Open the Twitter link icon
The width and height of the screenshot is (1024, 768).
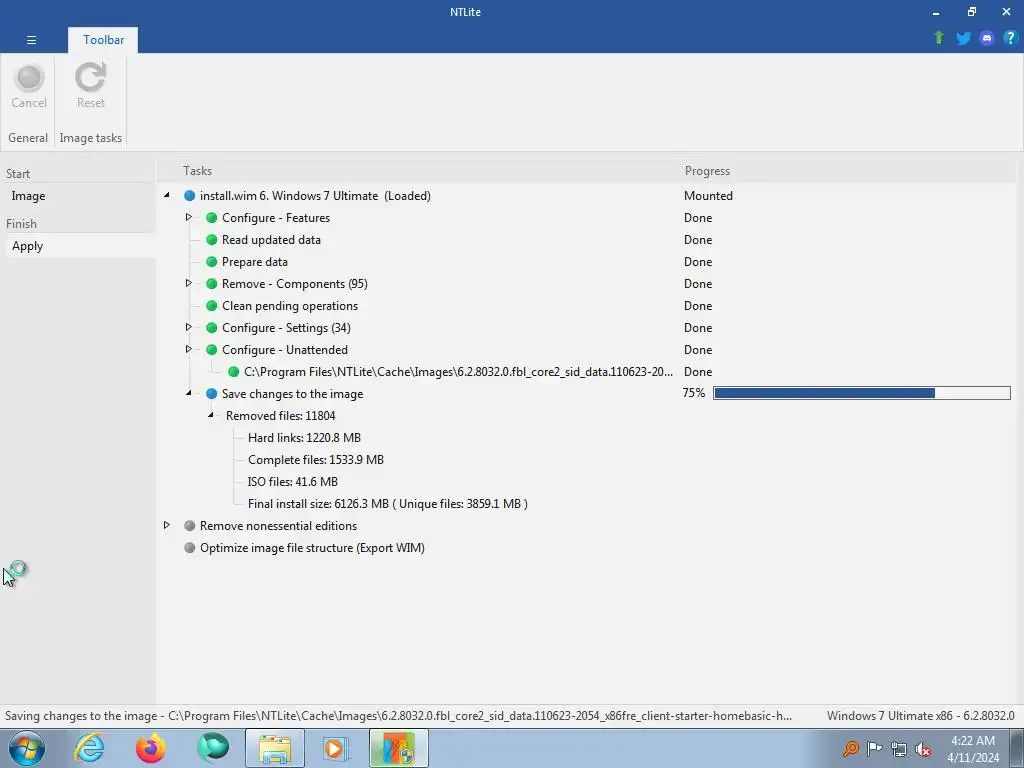click(963, 38)
